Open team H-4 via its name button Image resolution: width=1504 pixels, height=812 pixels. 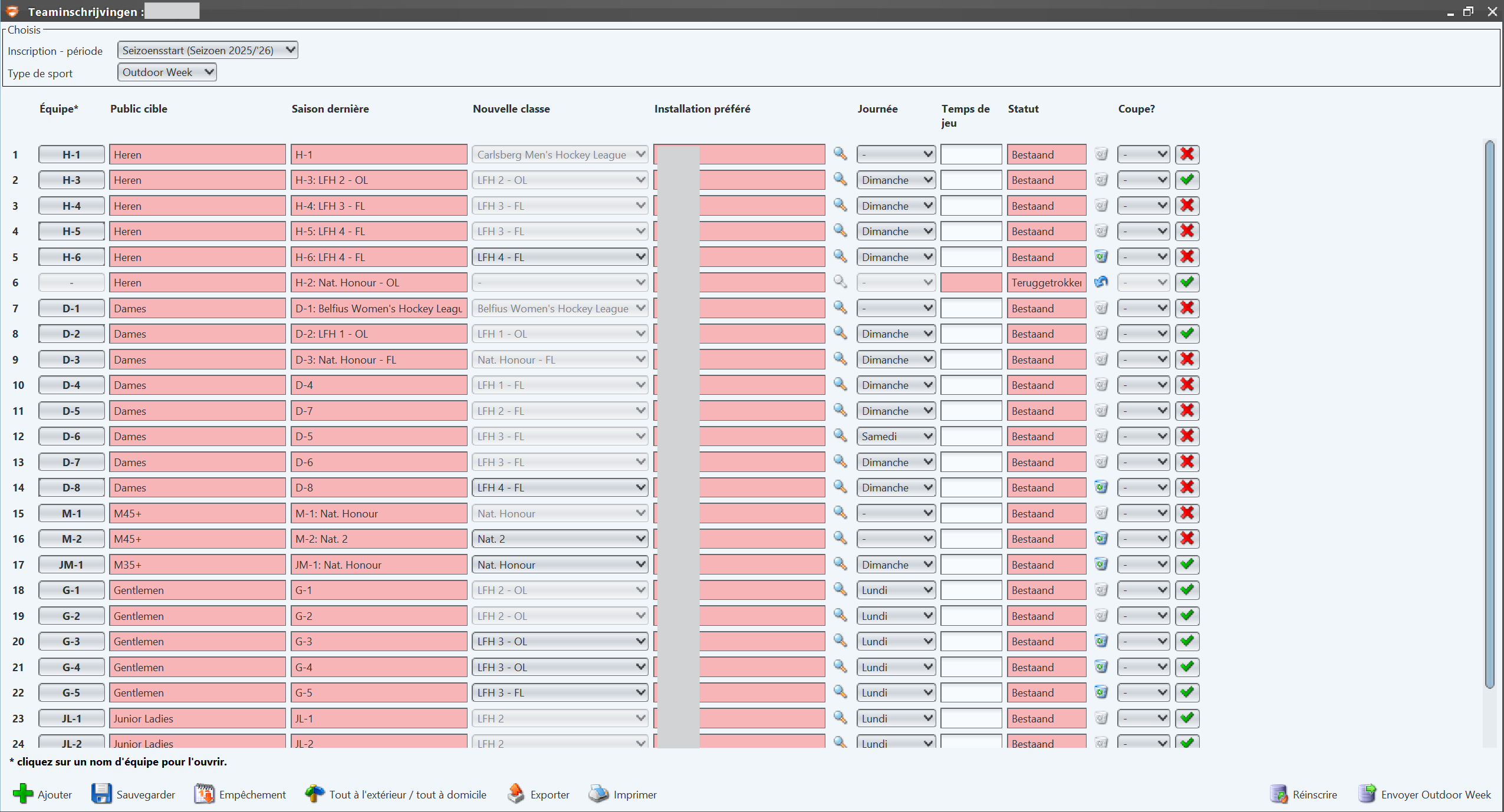pyautogui.click(x=71, y=206)
